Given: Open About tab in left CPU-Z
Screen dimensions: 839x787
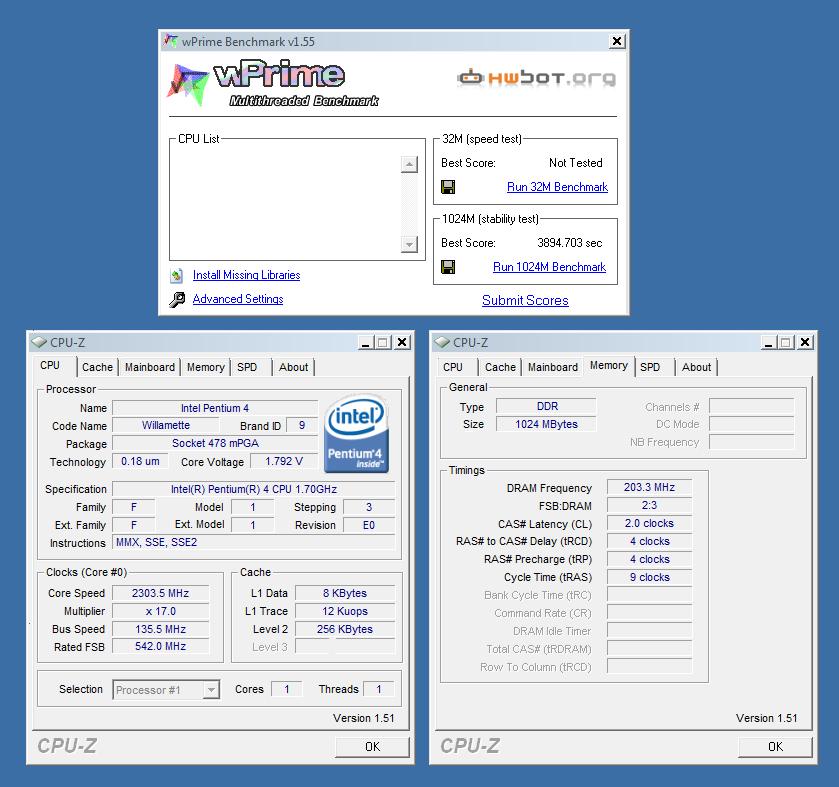Looking at the screenshot, I should (x=293, y=367).
